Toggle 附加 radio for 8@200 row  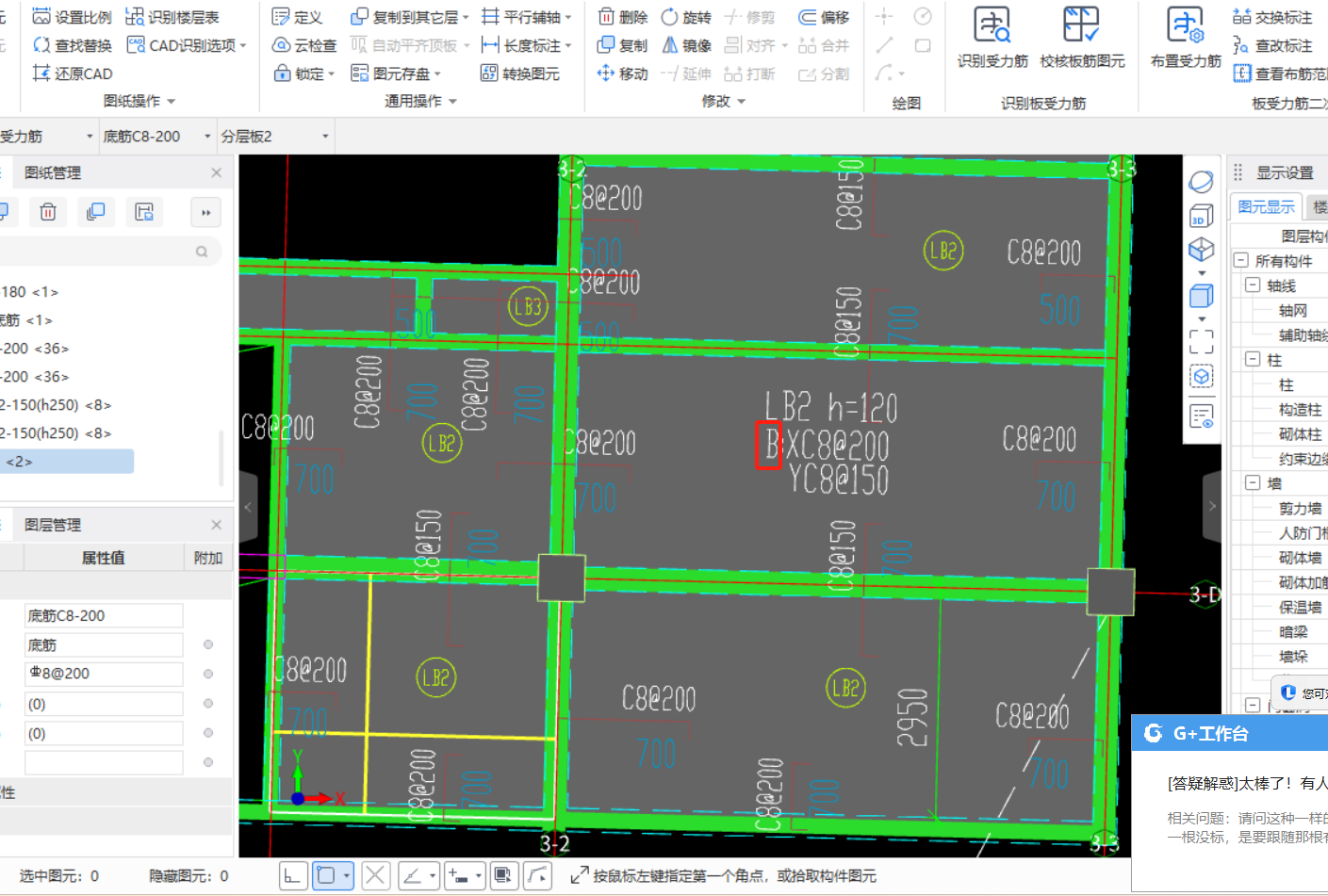208,674
